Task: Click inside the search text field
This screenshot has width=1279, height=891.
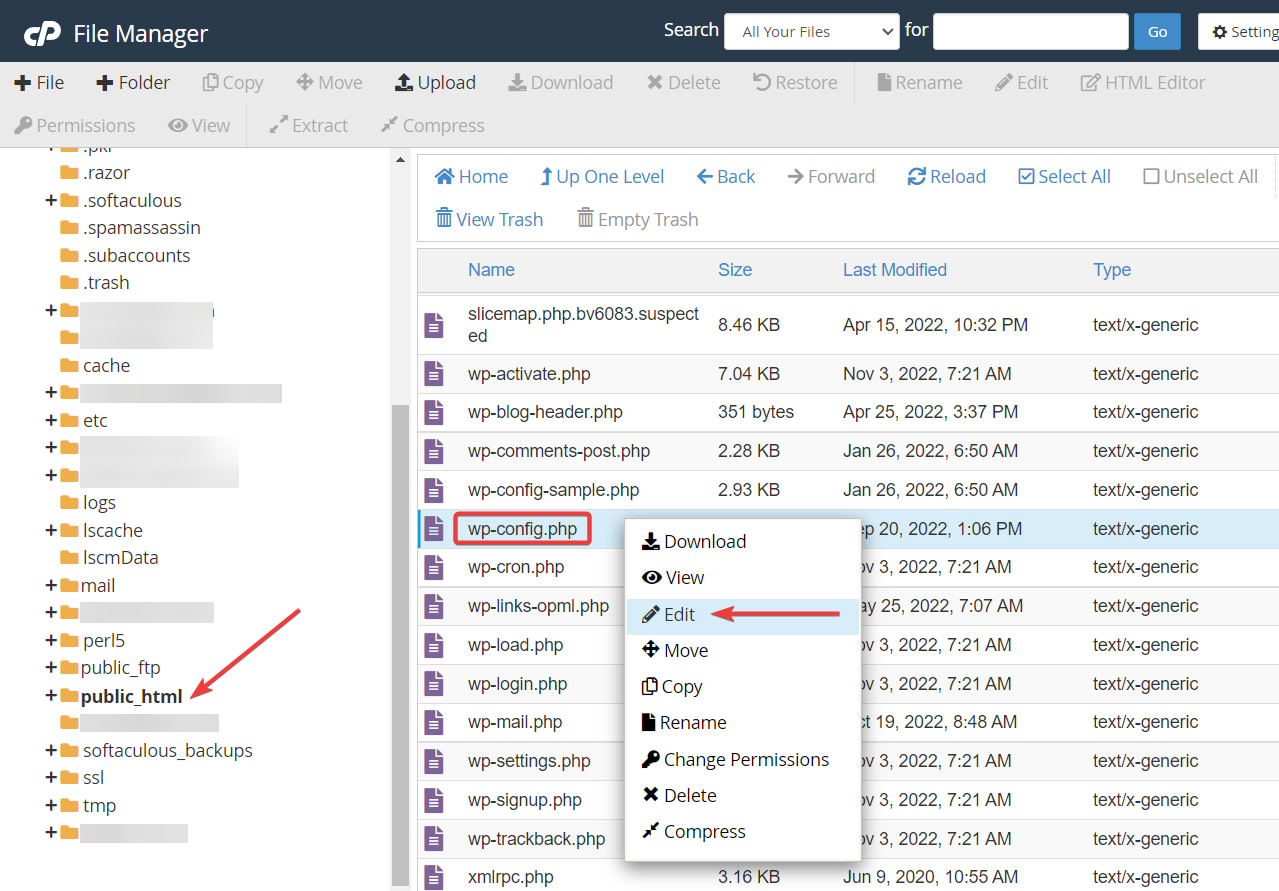Action: (x=1030, y=31)
